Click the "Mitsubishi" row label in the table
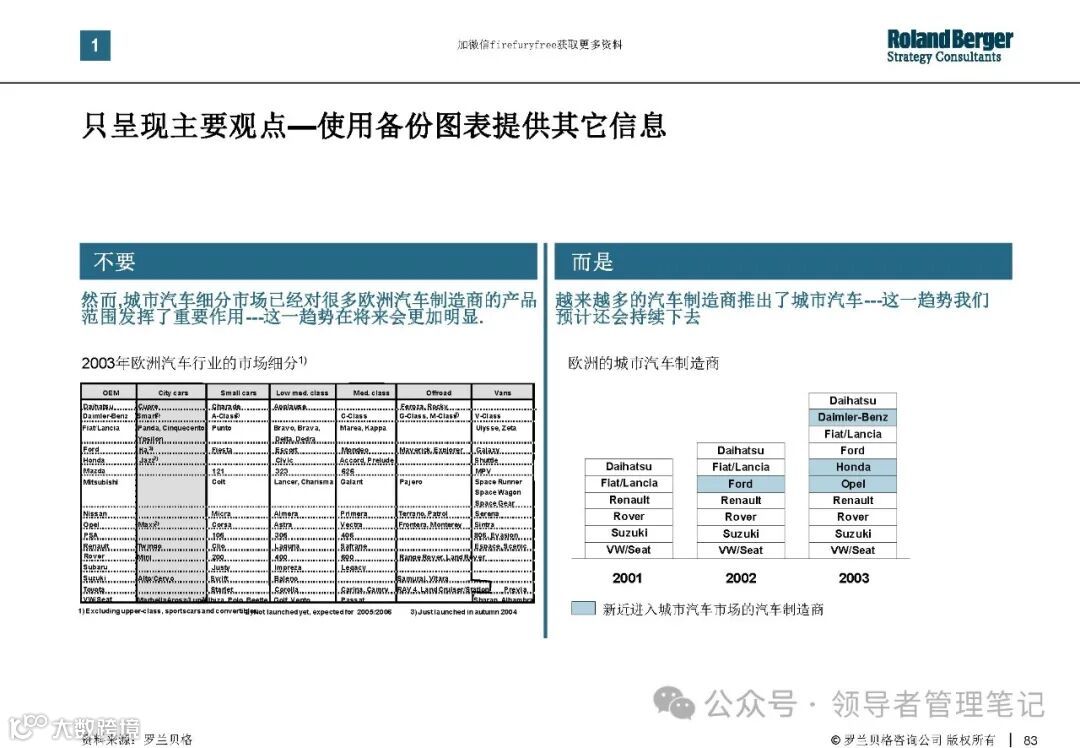1080x748 pixels. pos(101,482)
